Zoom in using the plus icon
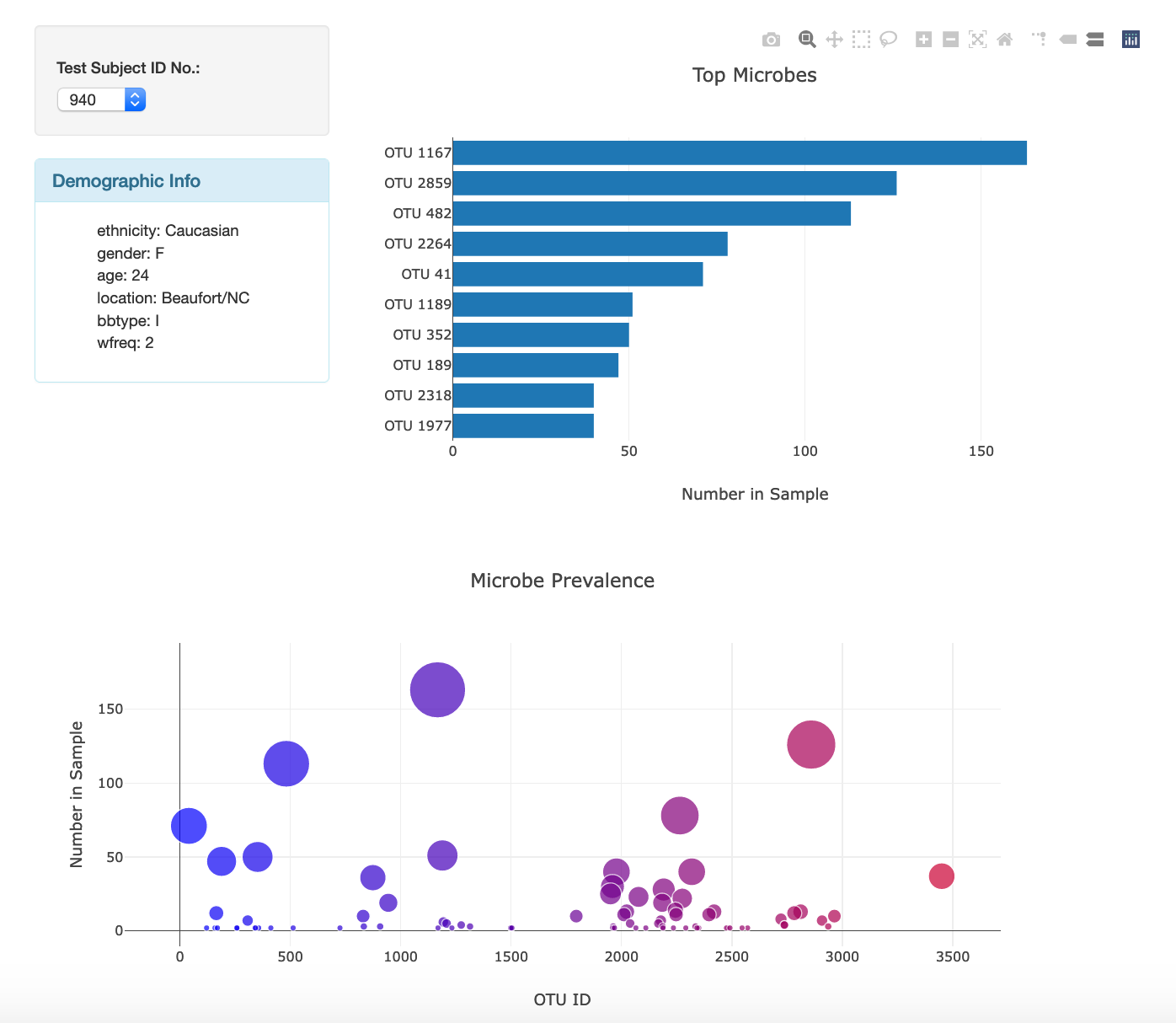Image resolution: width=1176 pixels, height=1023 pixels. (x=923, y=39)
